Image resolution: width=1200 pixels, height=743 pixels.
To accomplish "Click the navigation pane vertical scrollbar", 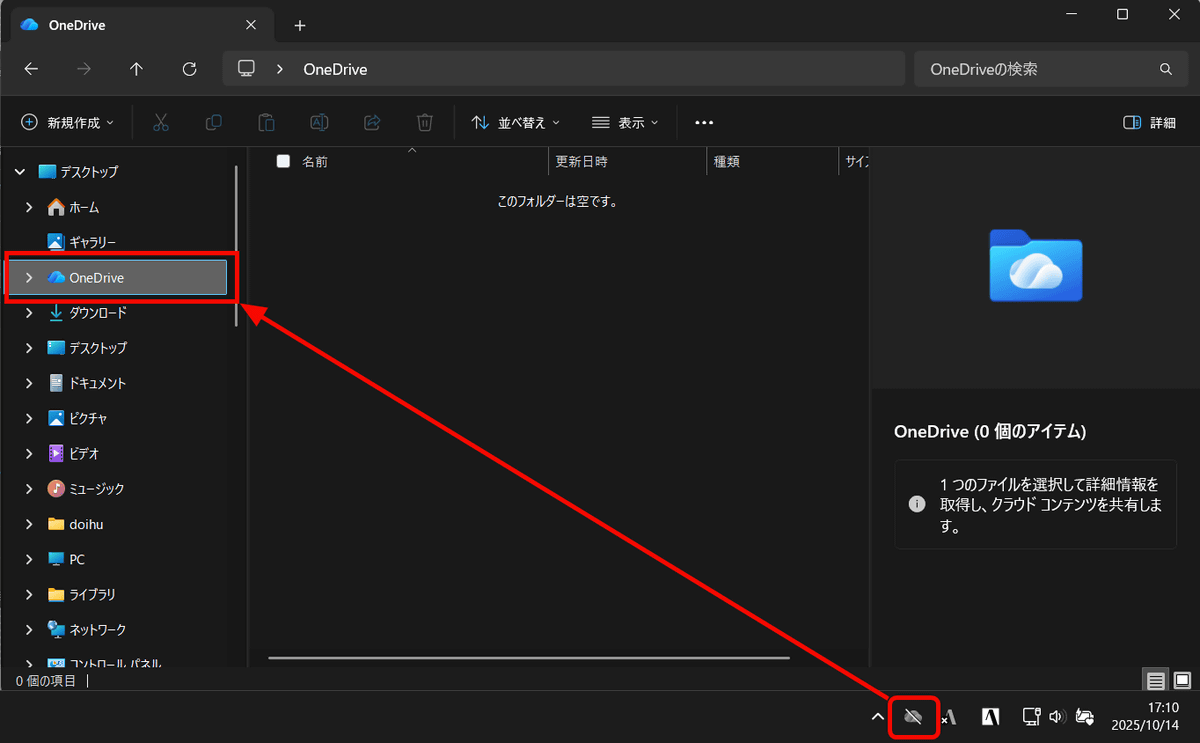I will 236,246.
